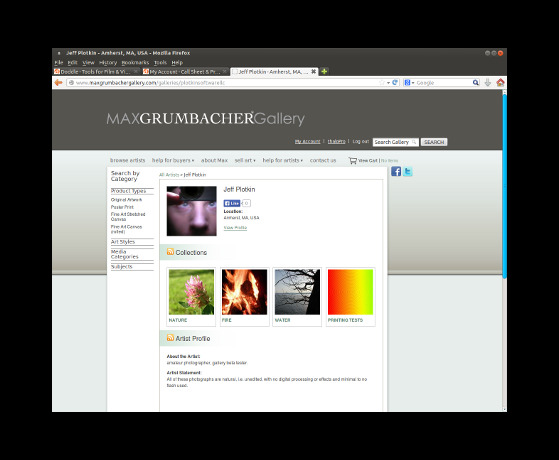This screenshot has height=460, width=559.
Task: Select Poster Print product type
Action: pyautogui.click(x=122, y=207)
